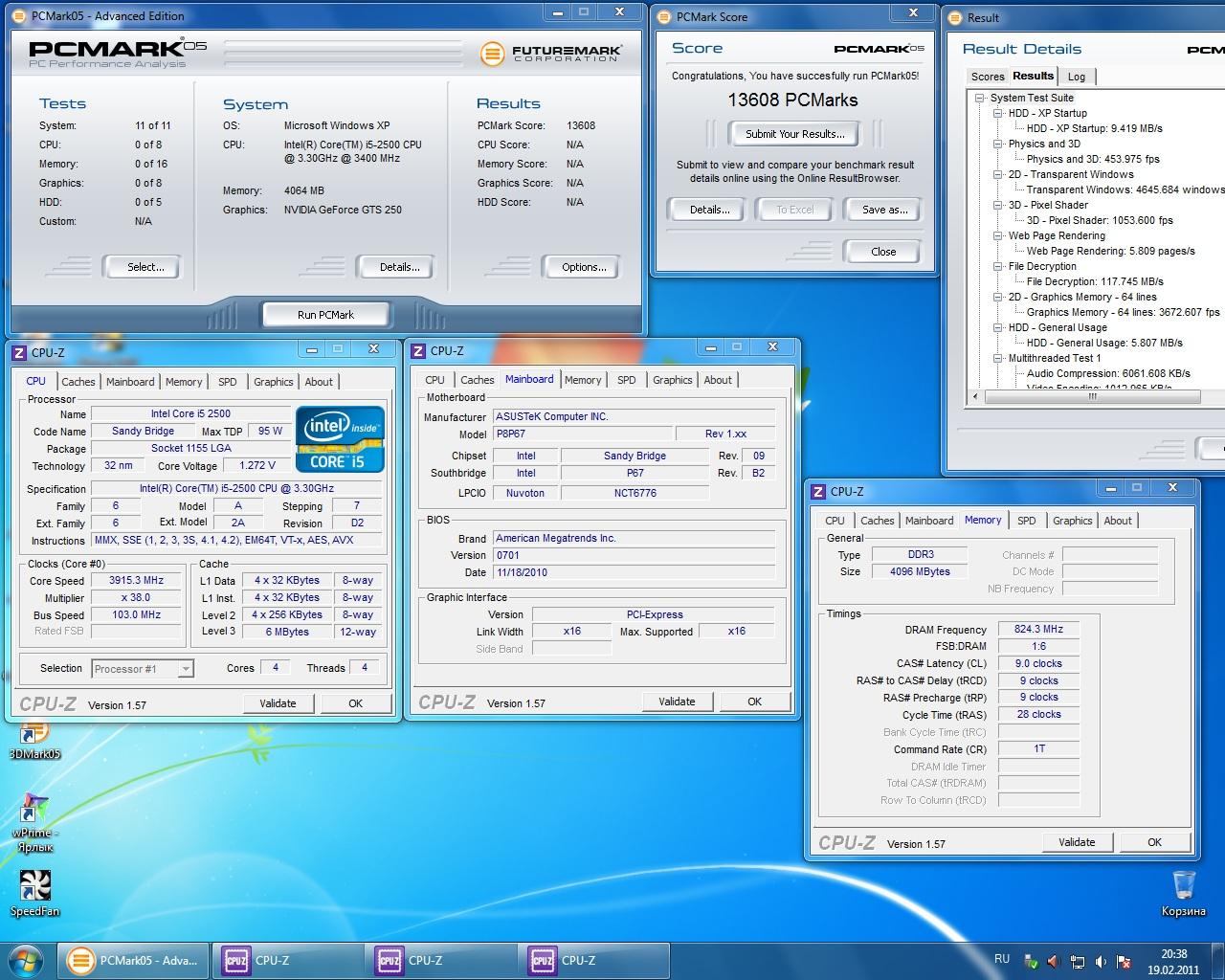The height and width of the screenshot is (980, 1225).
Task: Open the Processor #1 selection dropdown
Action: [143, 669]
